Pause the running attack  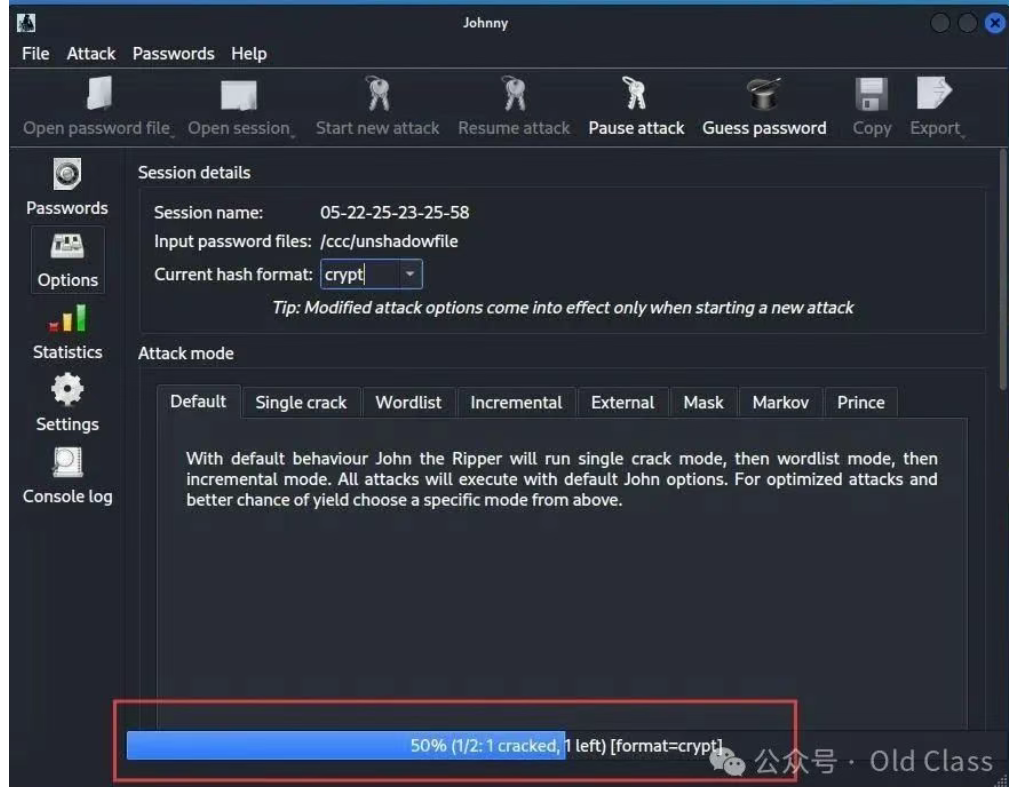636,106
